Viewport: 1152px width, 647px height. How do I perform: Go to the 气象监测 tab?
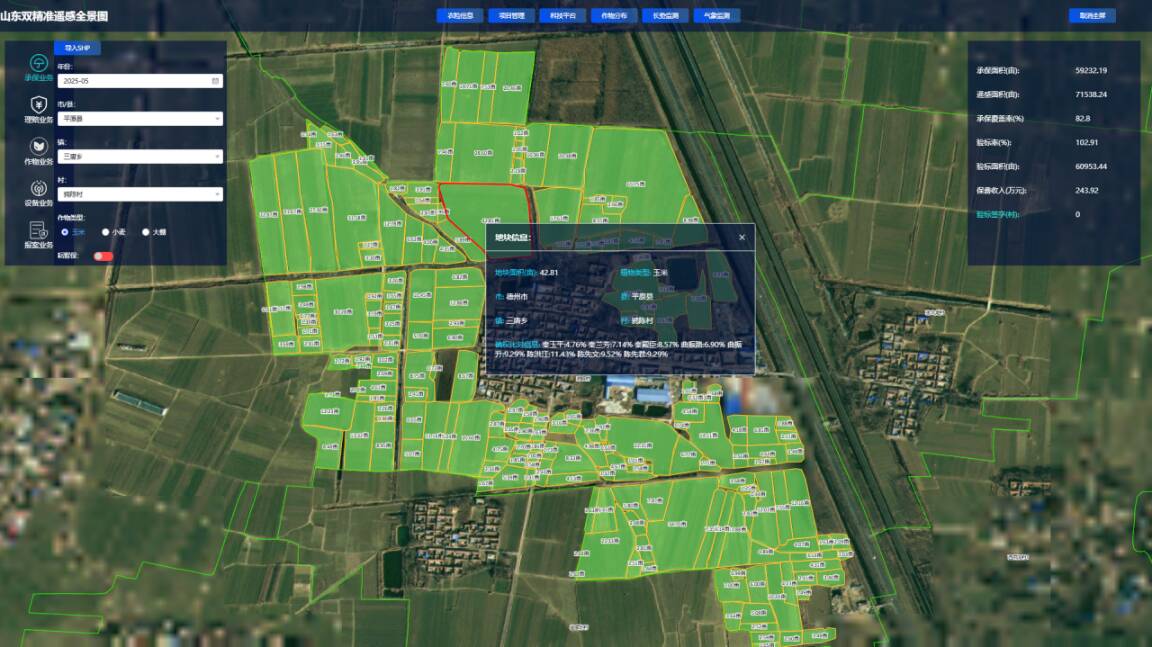(x=716, y=16)
